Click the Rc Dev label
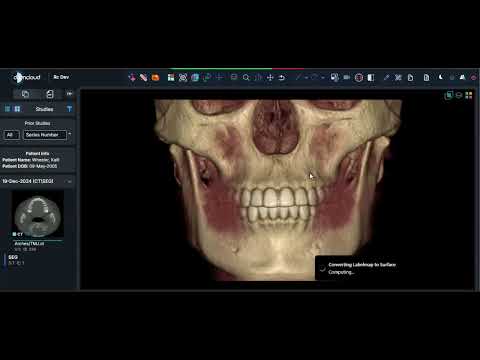Viewport: 480px width, 360px height. [61, 77]
